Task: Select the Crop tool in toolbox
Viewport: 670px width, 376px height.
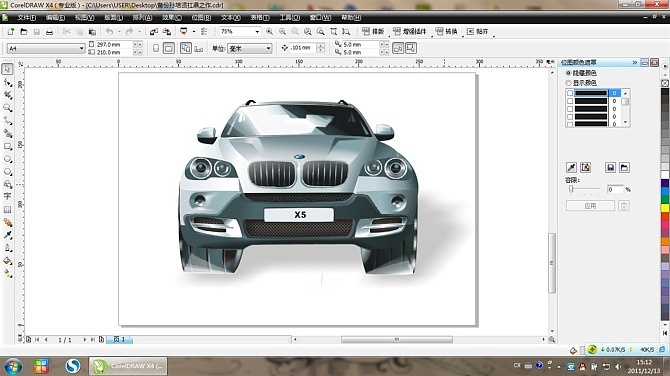Action: click(7, 95)
